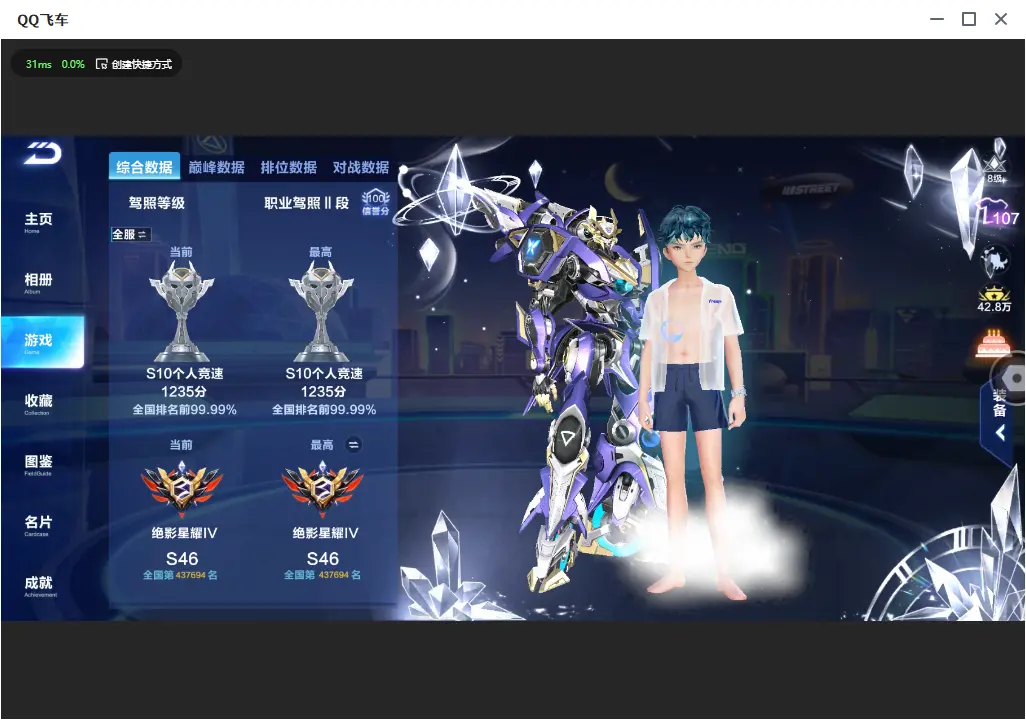Click the highest 绝影星耀IV rank emblem

[x=323, y=488]
